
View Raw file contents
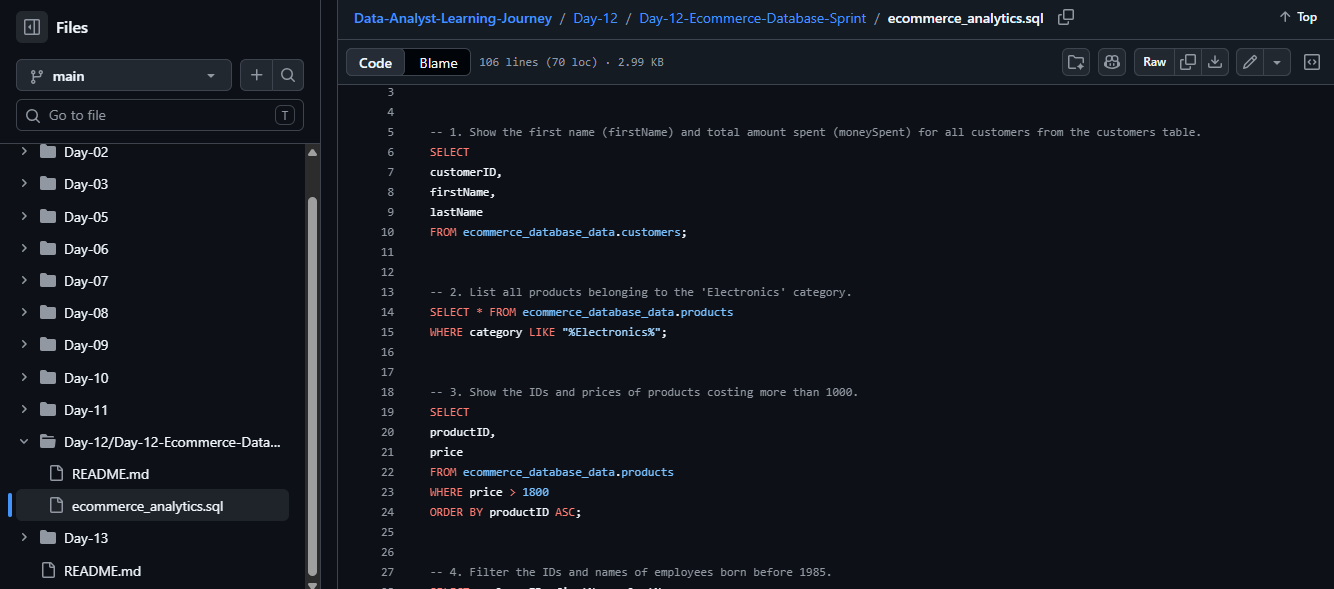pos(1154,62)
